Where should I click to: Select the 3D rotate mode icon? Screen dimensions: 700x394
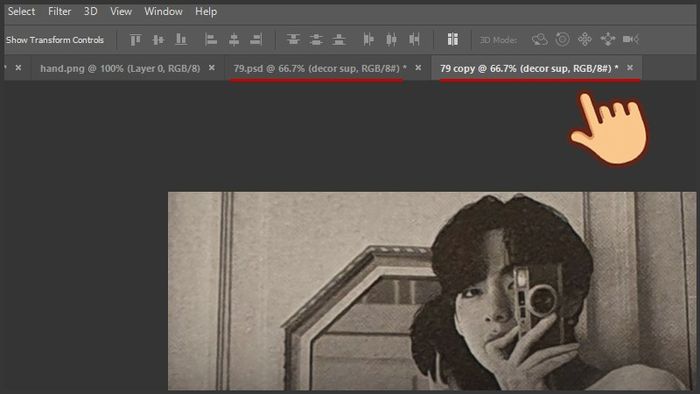coord(539,40)
